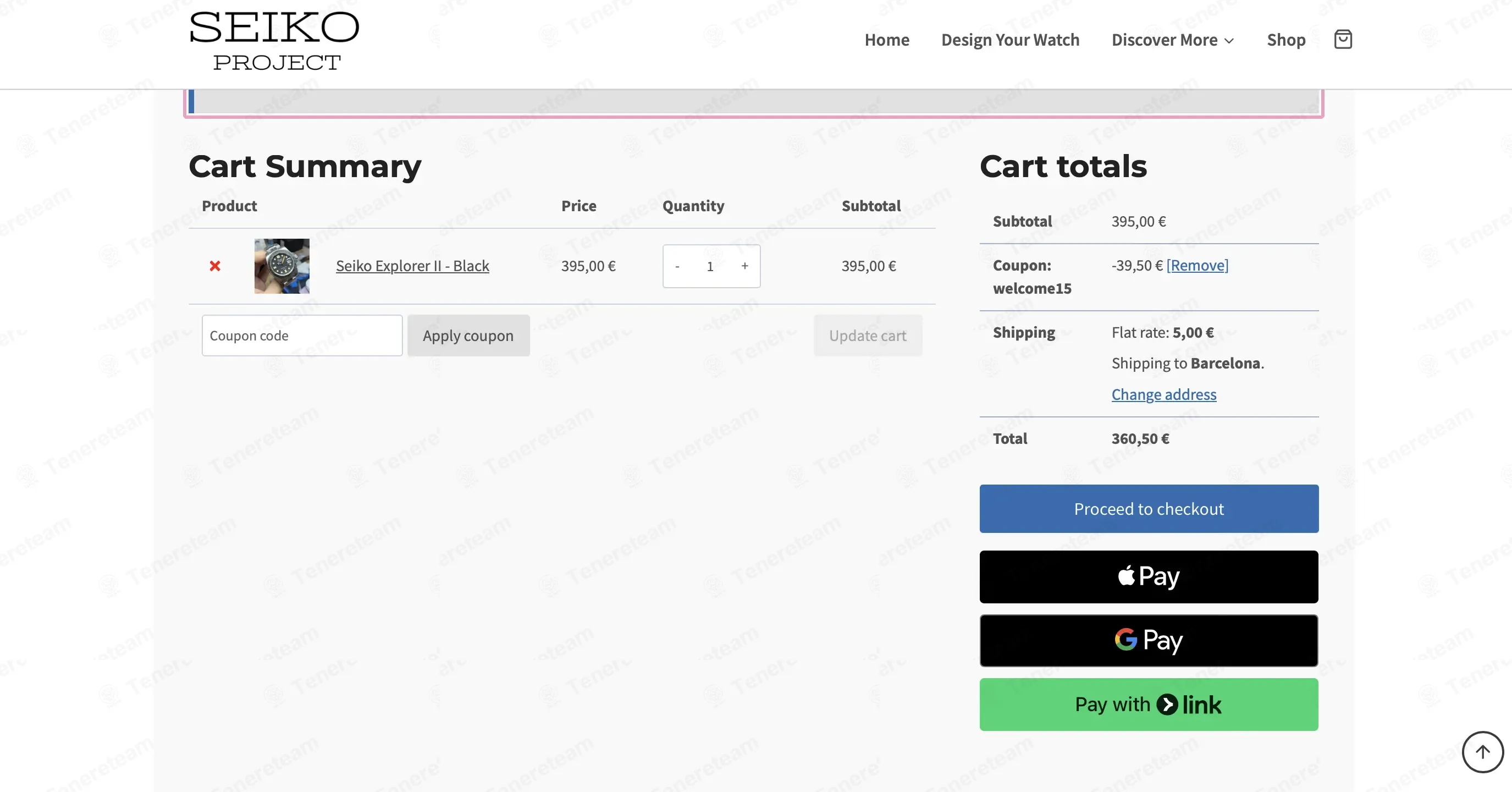This screenshot has width=1512, height=792.
Task: Open Design Your Watch page
Action: click(x=1010, y=40)
